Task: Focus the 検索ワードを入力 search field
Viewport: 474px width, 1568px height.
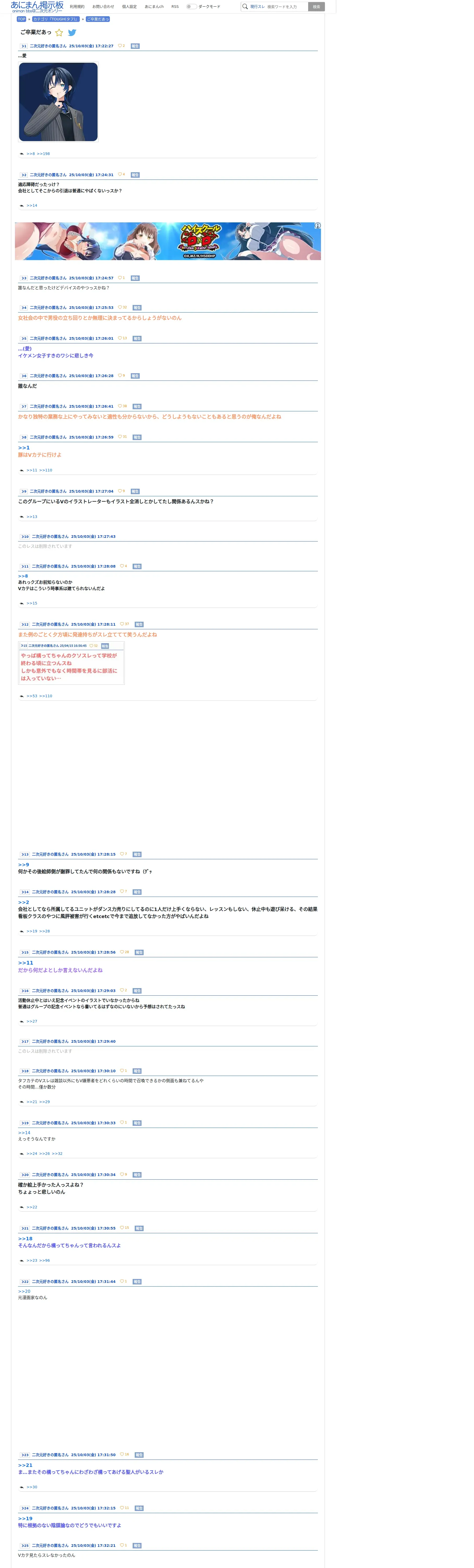Action: (x=286, y=7)
